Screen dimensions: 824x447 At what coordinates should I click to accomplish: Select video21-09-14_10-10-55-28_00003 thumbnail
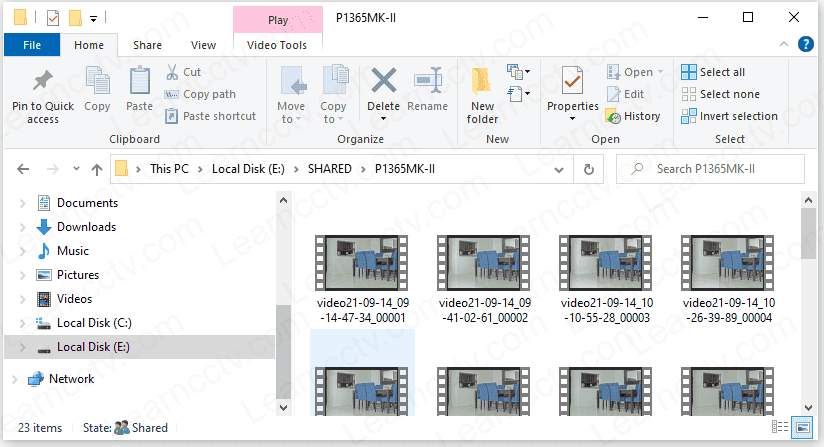[x=605, y=265]
